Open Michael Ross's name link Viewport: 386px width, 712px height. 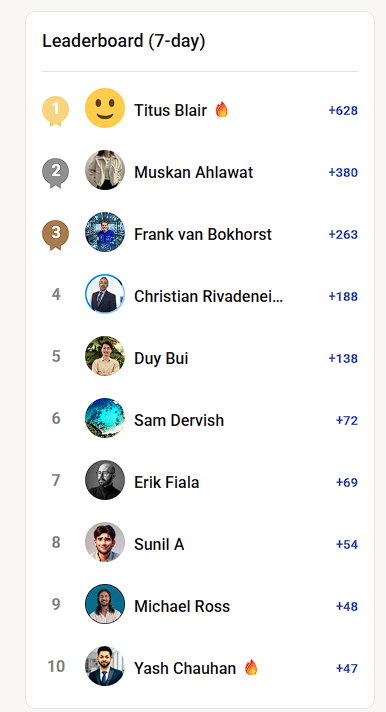point(182,606)
